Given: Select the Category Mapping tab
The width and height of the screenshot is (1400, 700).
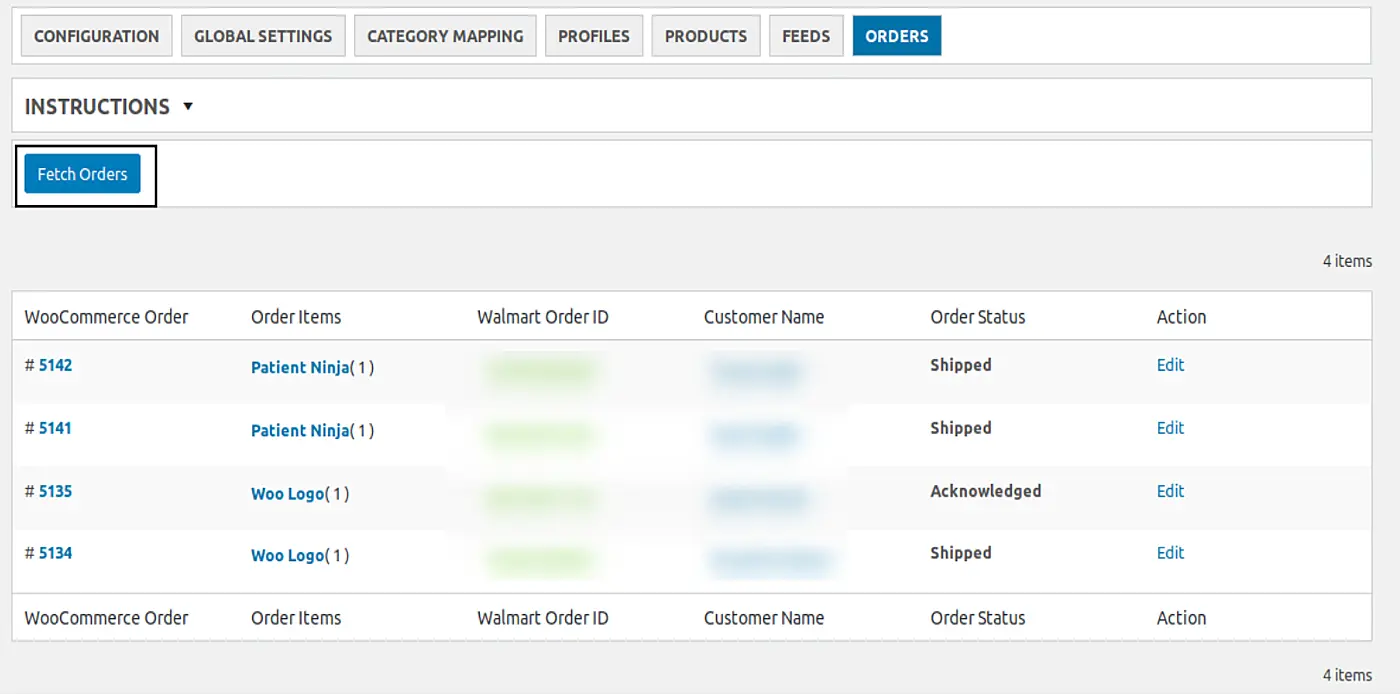Looking at the screenshot, I should click(x=444, y=35).
